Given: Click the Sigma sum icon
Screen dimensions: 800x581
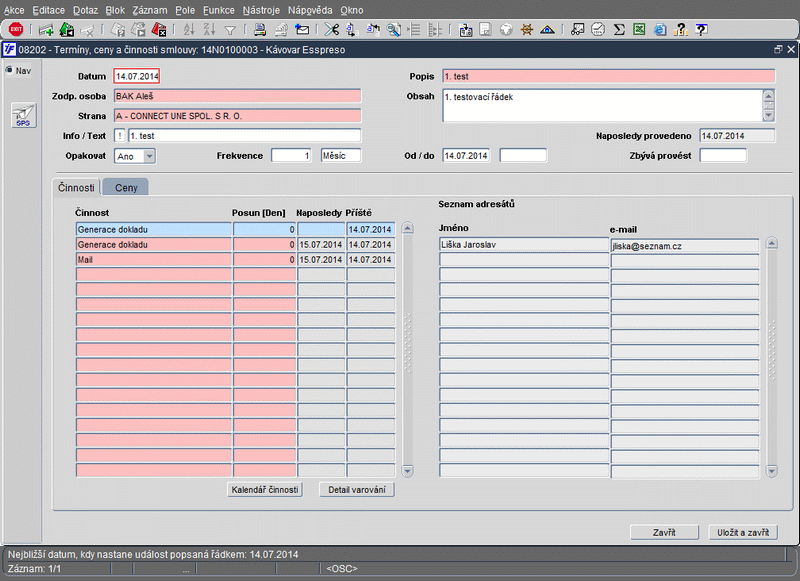Looking at the screenshot, I should (619, 29).
